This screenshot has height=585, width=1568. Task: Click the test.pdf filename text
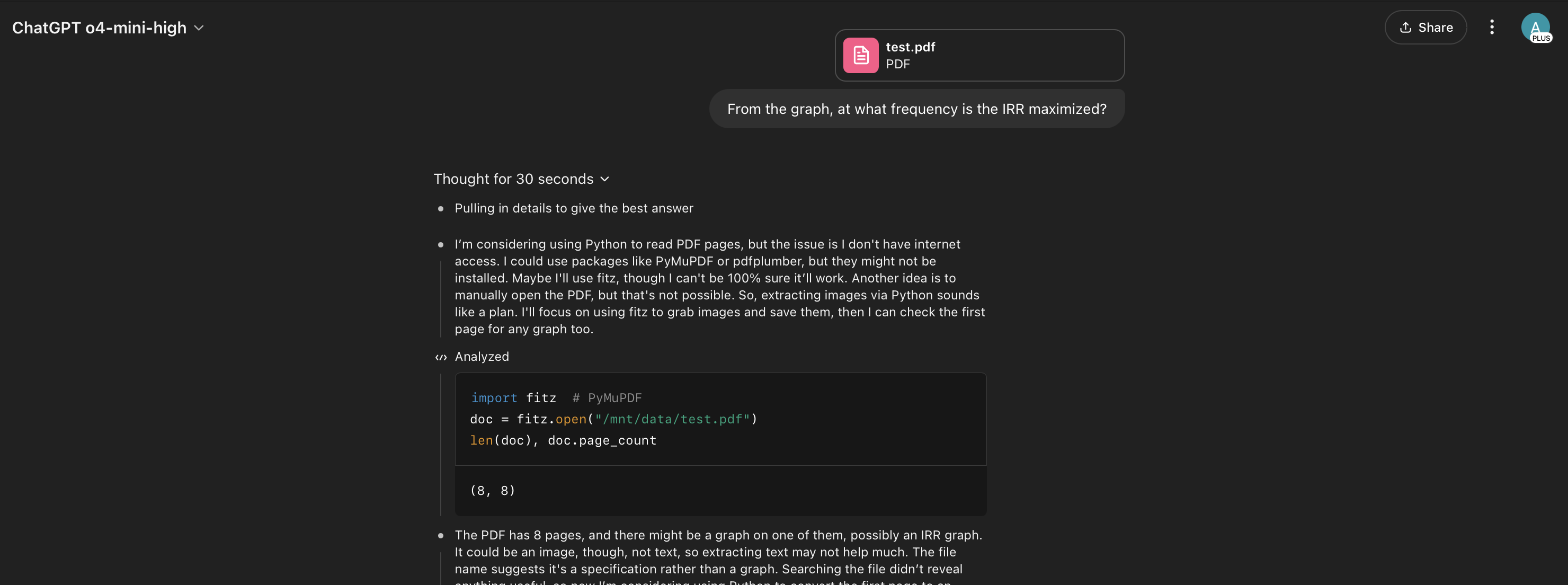pyautogui.click(x=910, y=47)
